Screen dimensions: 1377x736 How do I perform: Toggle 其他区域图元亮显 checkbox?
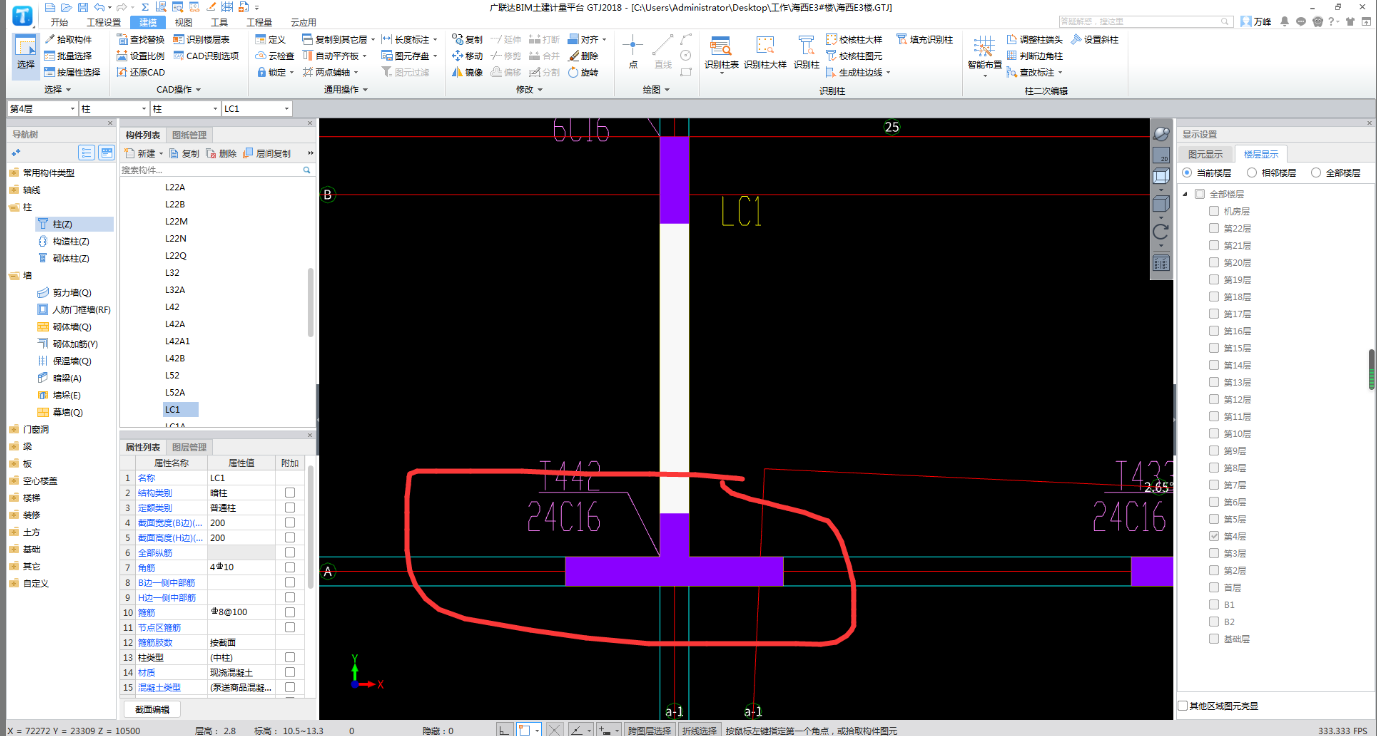(1184, 706)
